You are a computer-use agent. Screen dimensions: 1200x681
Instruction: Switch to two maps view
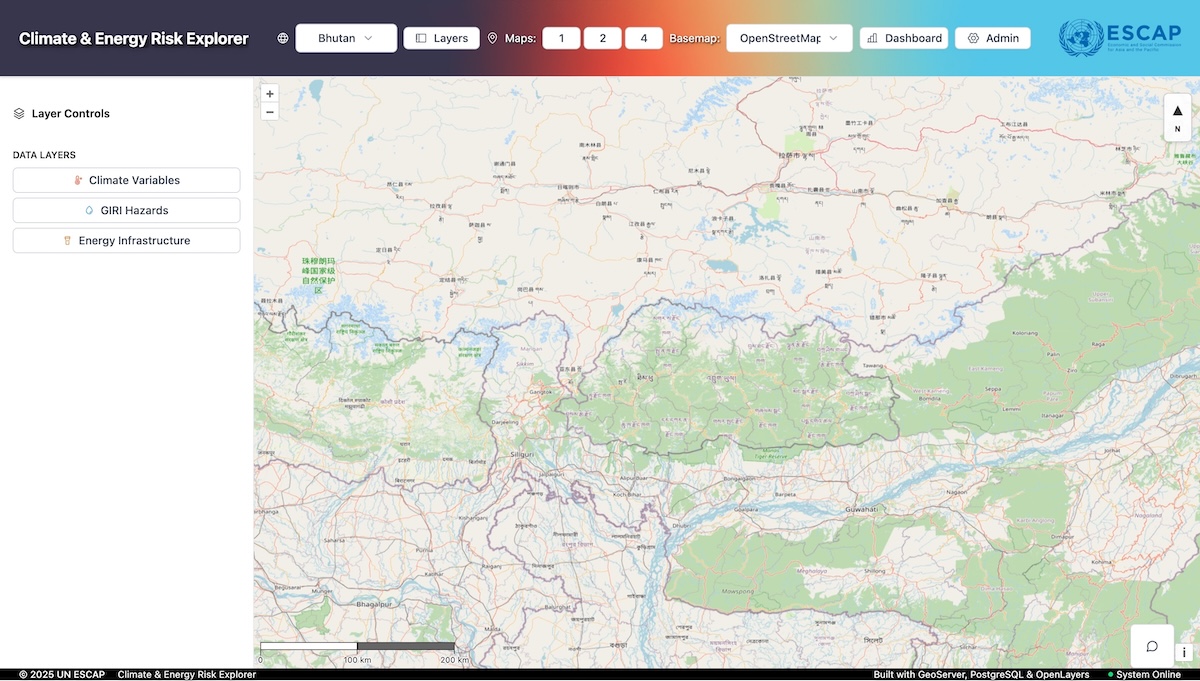(603, 38)
